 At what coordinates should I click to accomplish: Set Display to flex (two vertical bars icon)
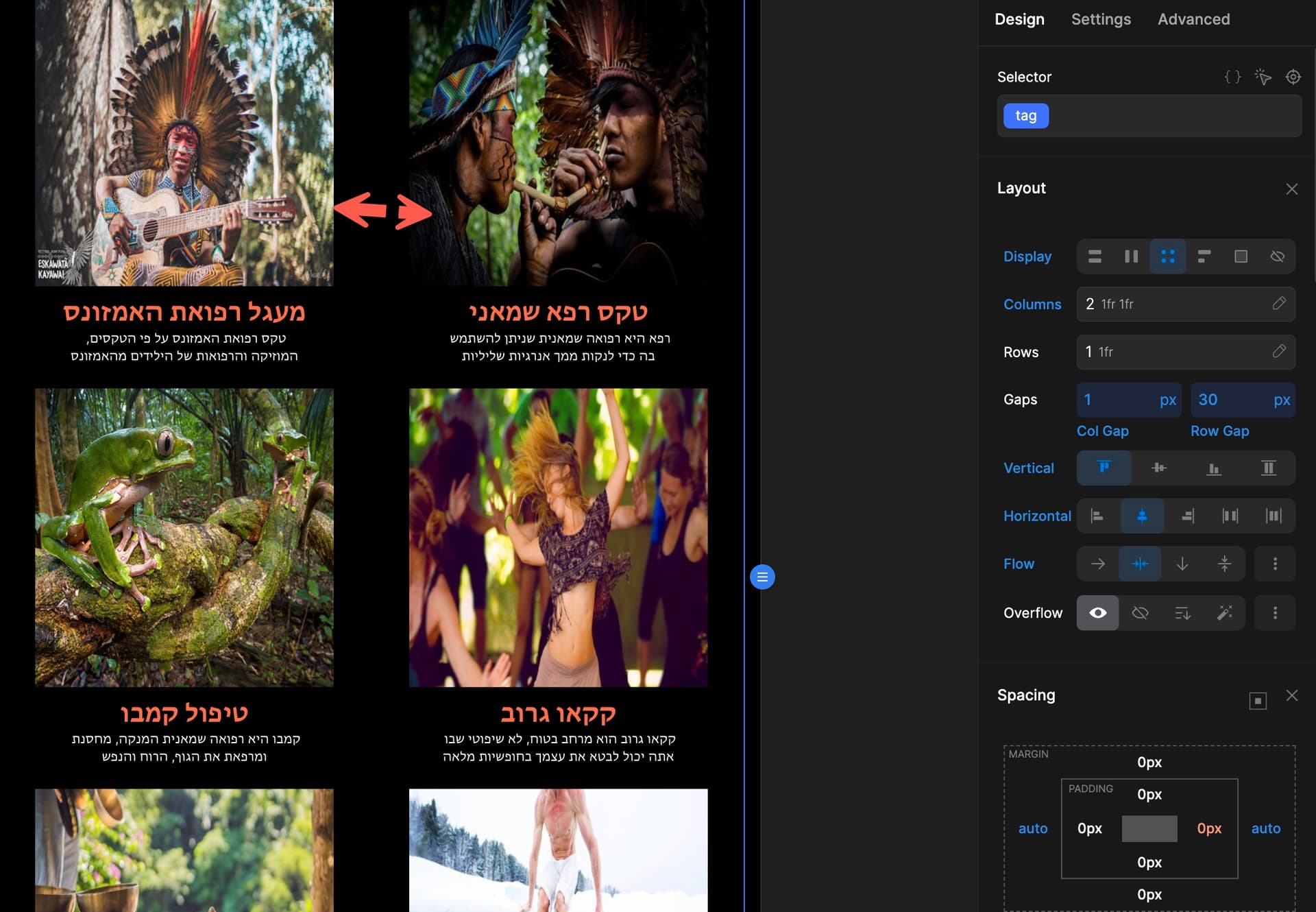pyautogui.click(x=1131, y=256)
